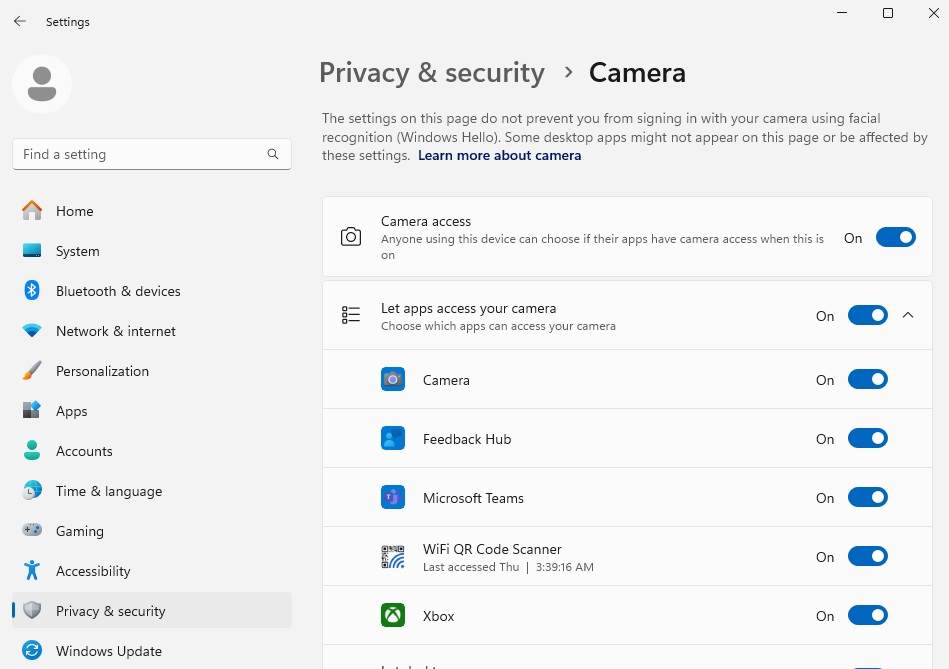Go back to Privacy & security breadcrumb

tap(432, 73)
